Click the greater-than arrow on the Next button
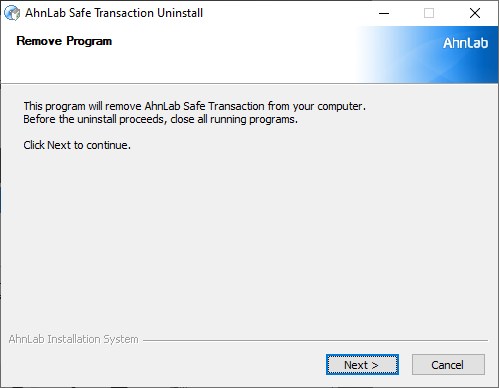499x388 pixels. coord(375,365)
